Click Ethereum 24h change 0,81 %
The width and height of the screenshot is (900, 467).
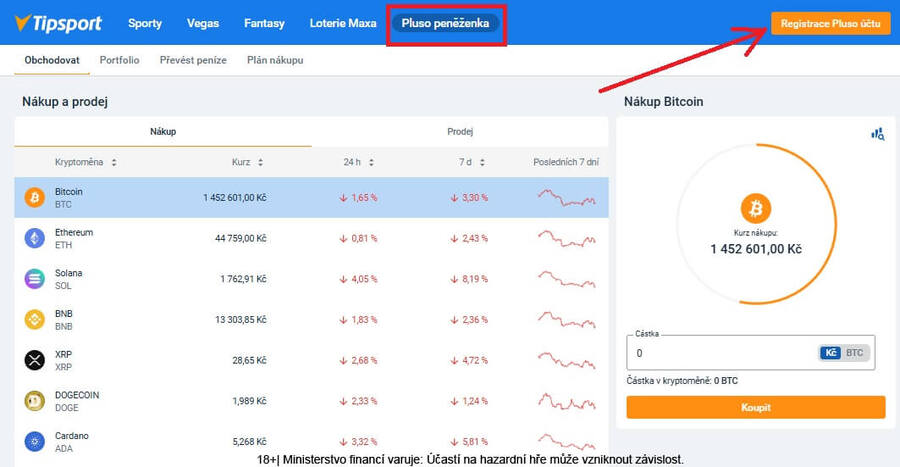tap(358, 238)
